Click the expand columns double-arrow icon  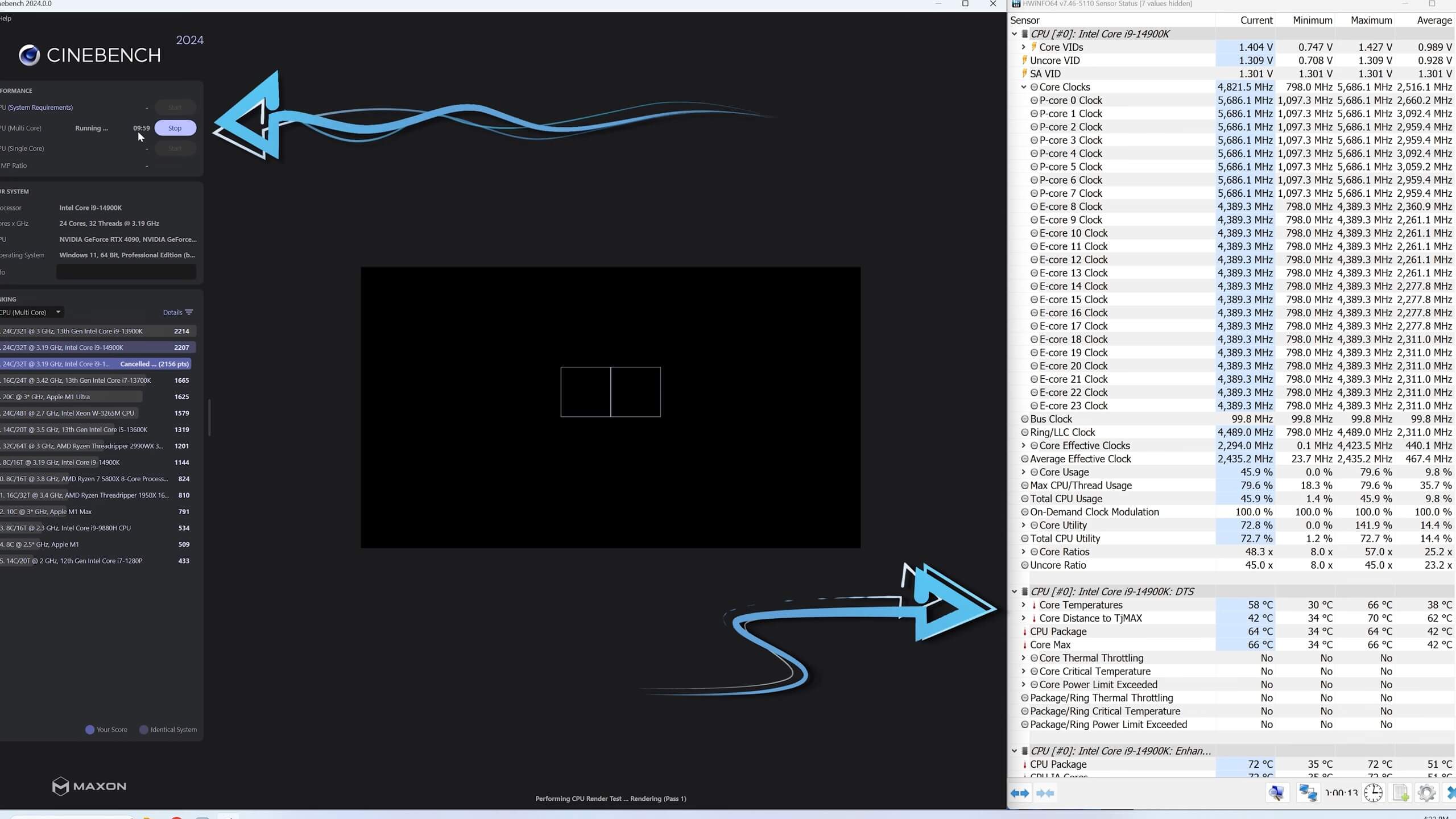coord(1020,793)
